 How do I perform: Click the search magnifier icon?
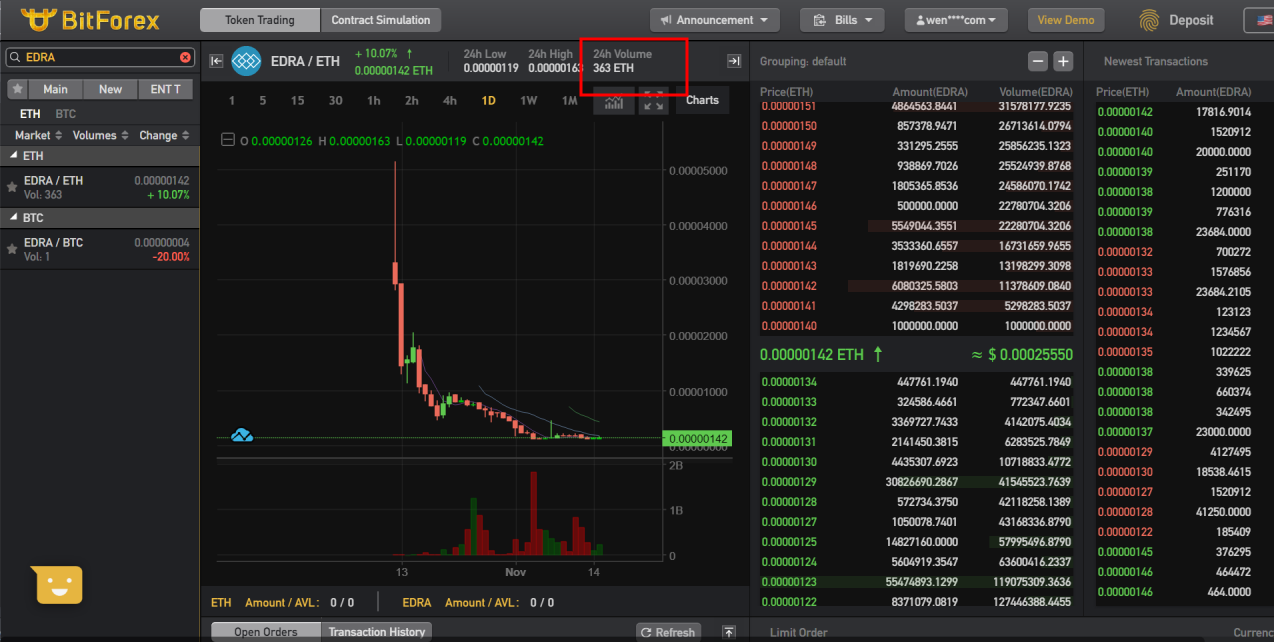(x=16, y=58)
